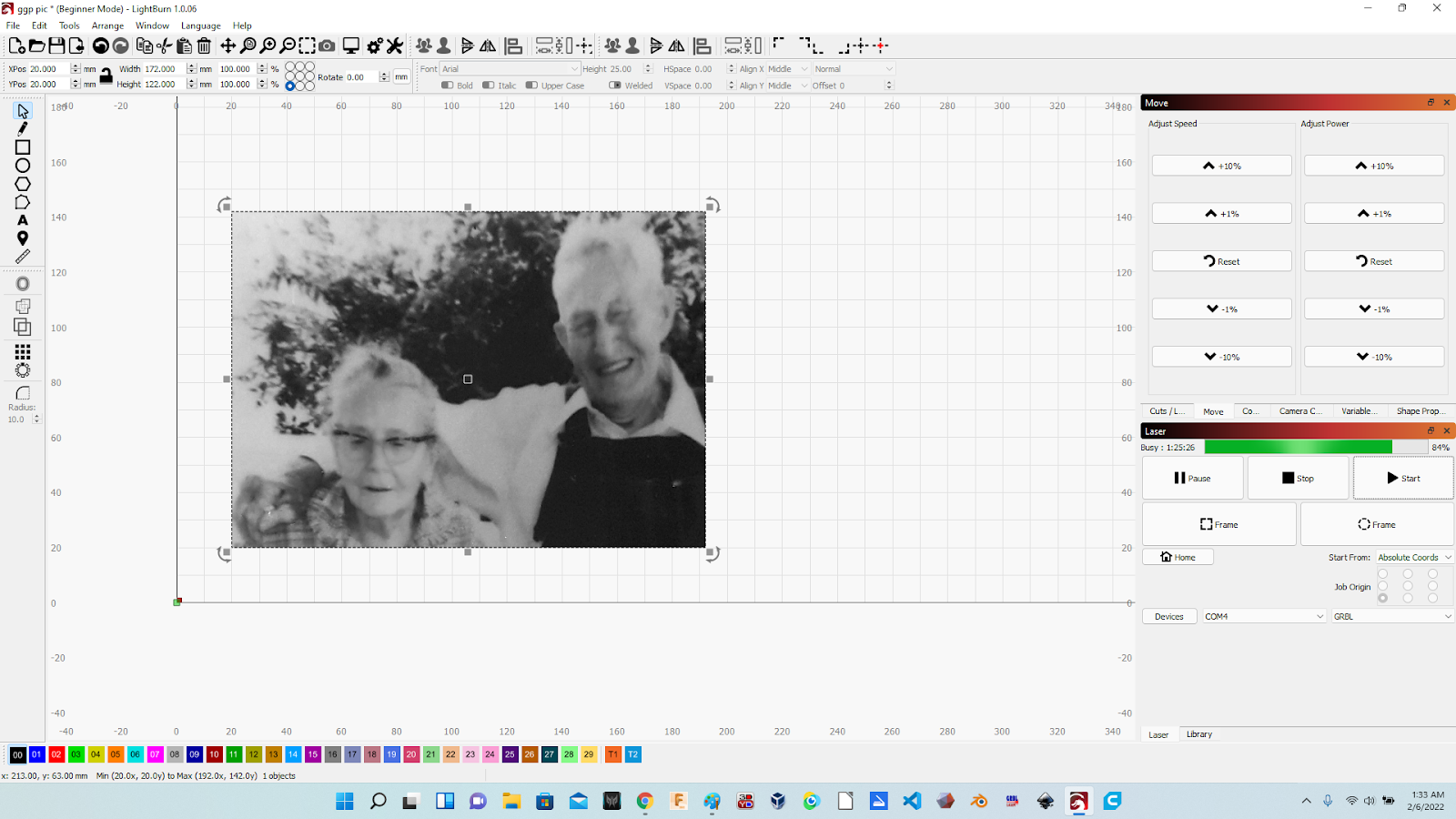Cut the selection with the scissors icon
Viewport: 1456px width, 819px height.
[x=164, y=45]
